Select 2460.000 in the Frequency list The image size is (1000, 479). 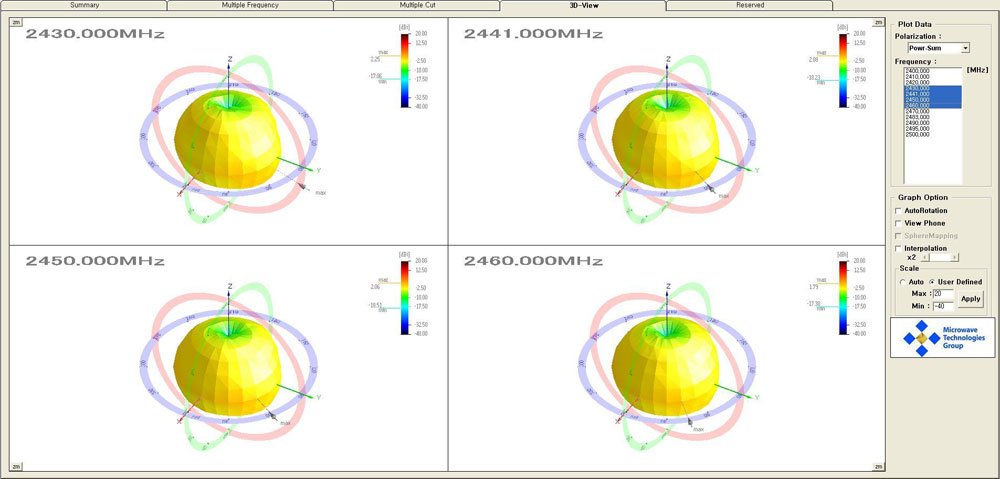point(934,105)
